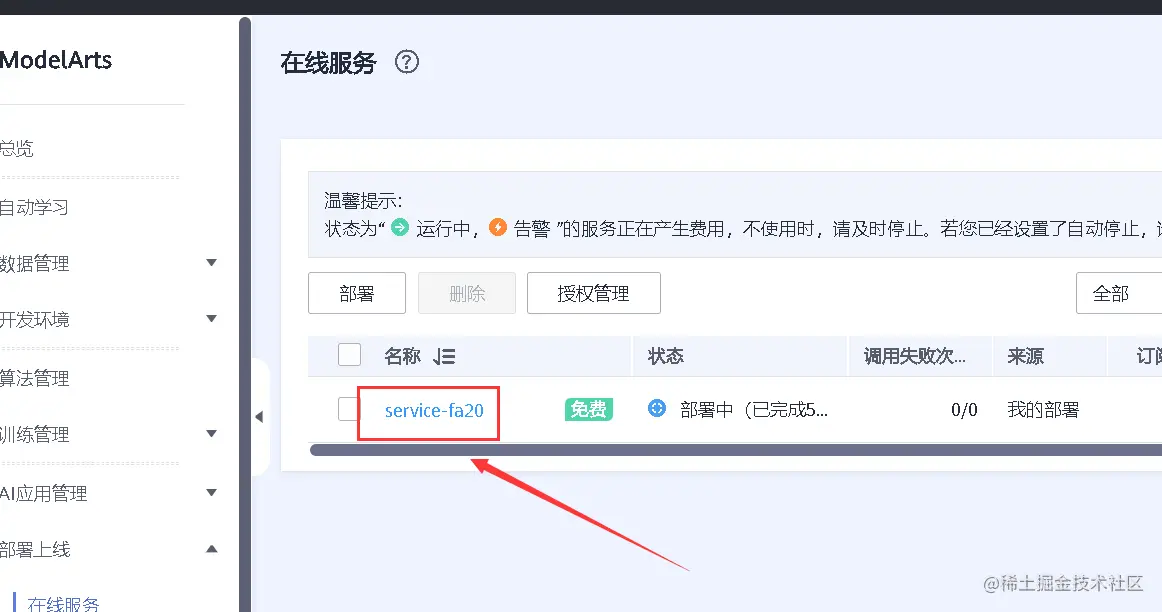The width and height of the screenshot is (1162, 612).
Task: Click the green 免费 badge
Action: [588, 409]
